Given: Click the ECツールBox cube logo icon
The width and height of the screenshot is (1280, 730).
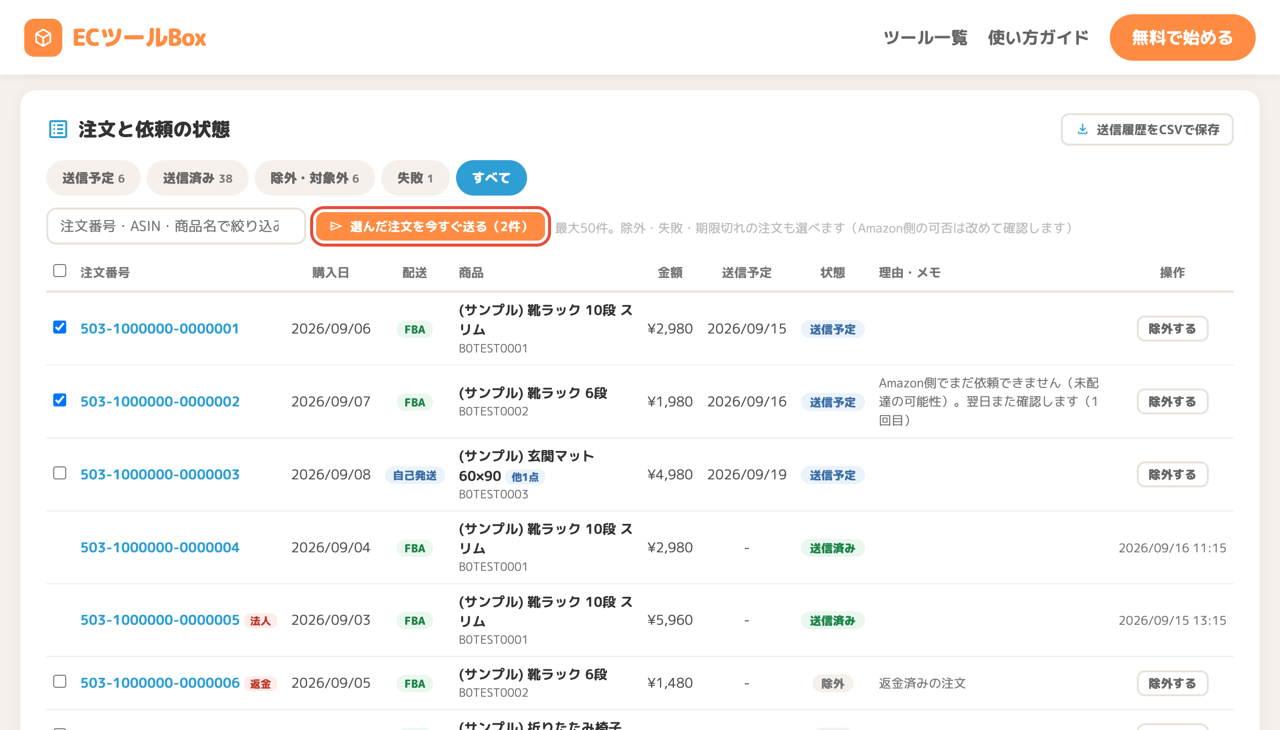Looking at the screenshot, I should (x=43, y=38).
